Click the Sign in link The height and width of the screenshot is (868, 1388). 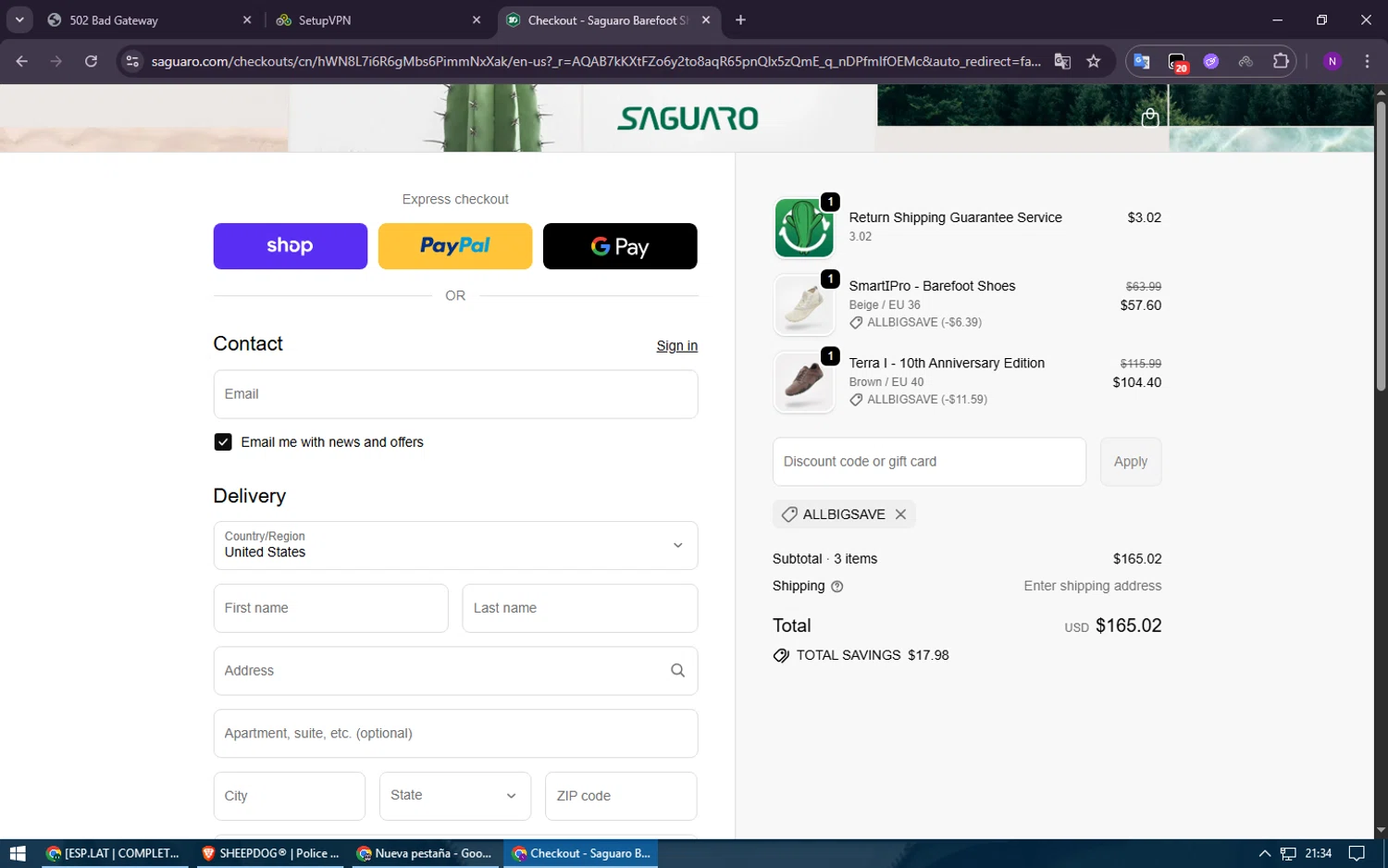677,346
